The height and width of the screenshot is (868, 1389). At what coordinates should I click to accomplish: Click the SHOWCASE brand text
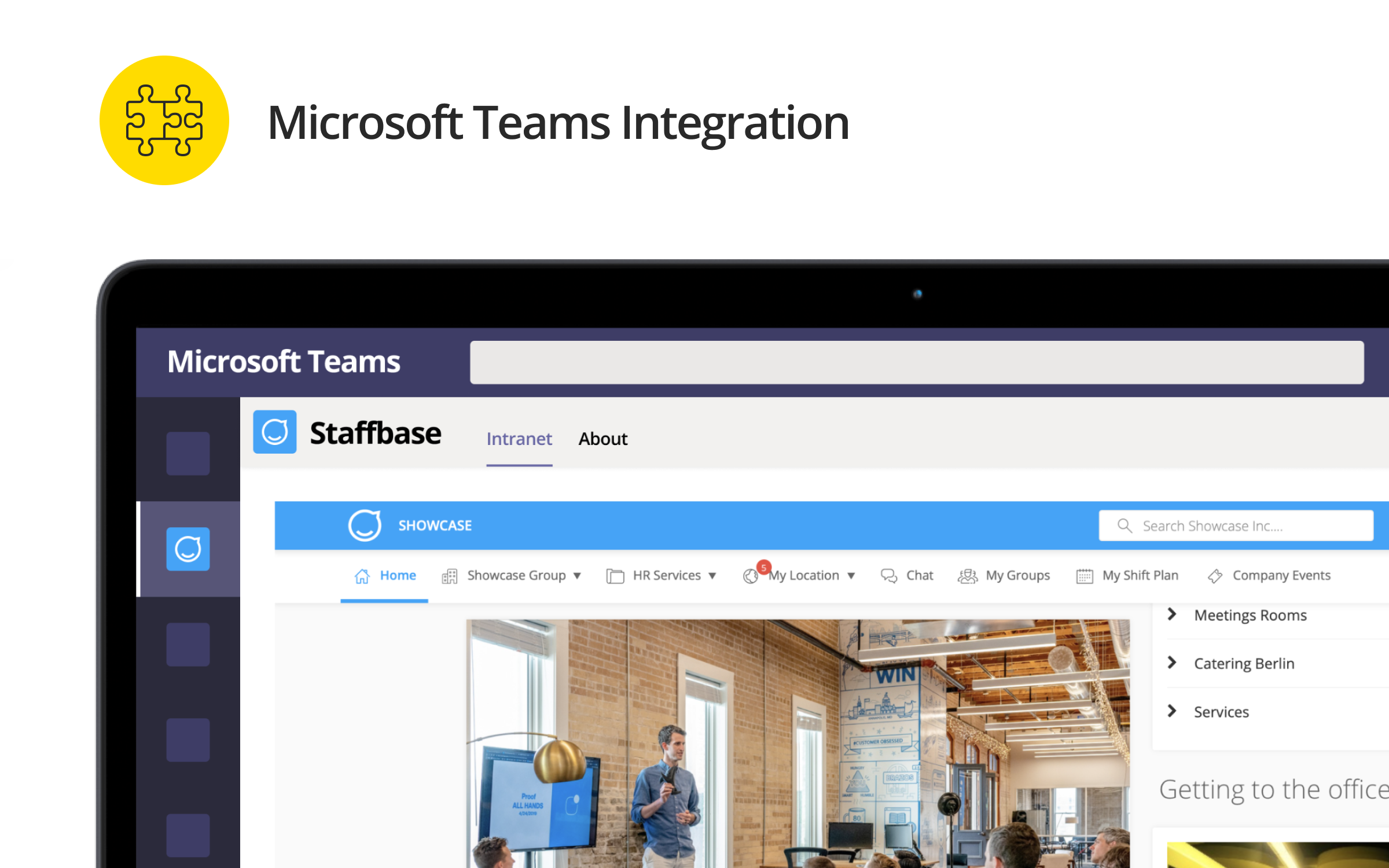point(435,525)
